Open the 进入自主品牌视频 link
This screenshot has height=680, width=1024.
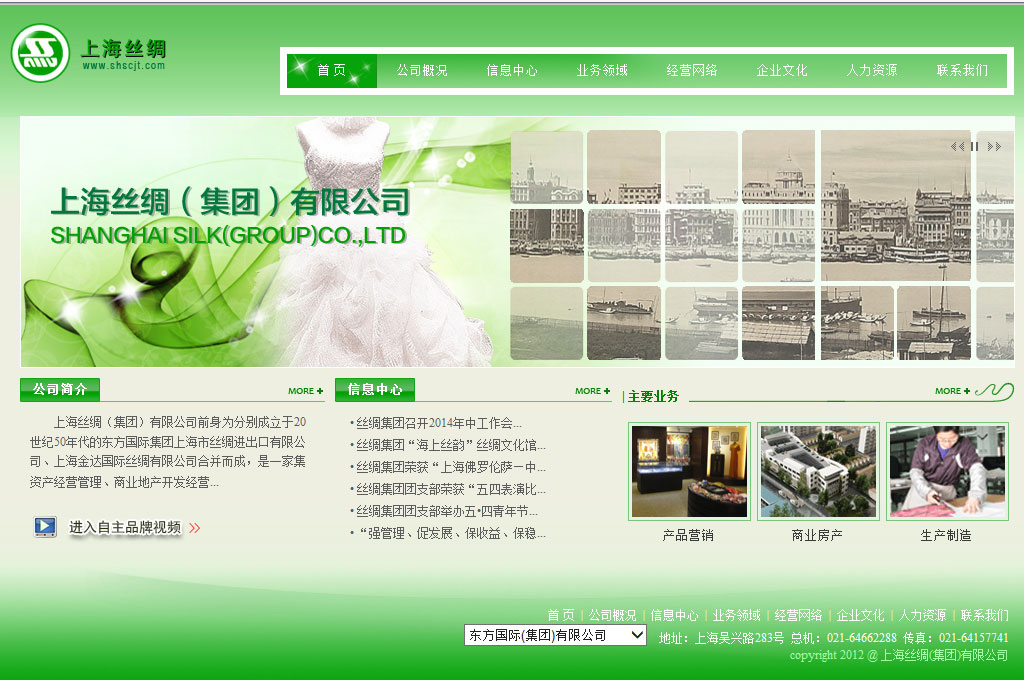(125, 528)
